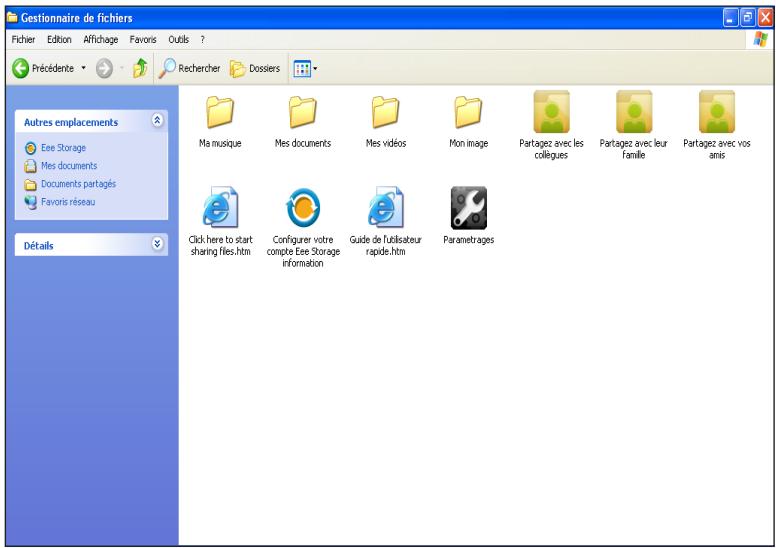The image size is (776, 548).
Task: Close the Gestionnaire de fichiers window
Action: pos(765,18)
